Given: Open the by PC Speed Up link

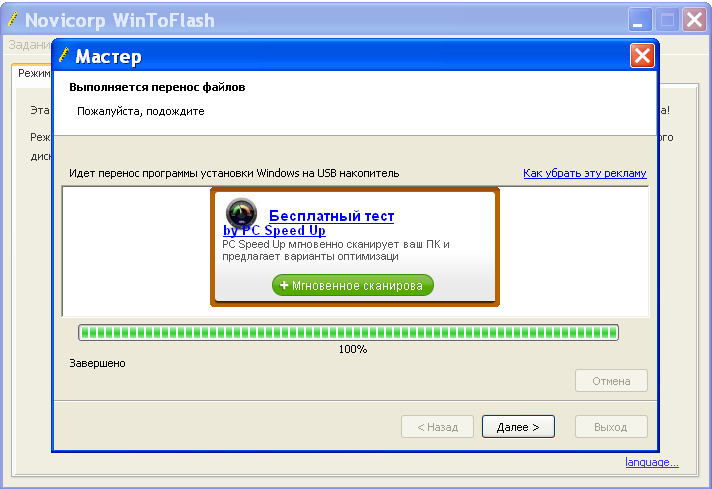Looking at the screenshot, I should tap(274, 231).
